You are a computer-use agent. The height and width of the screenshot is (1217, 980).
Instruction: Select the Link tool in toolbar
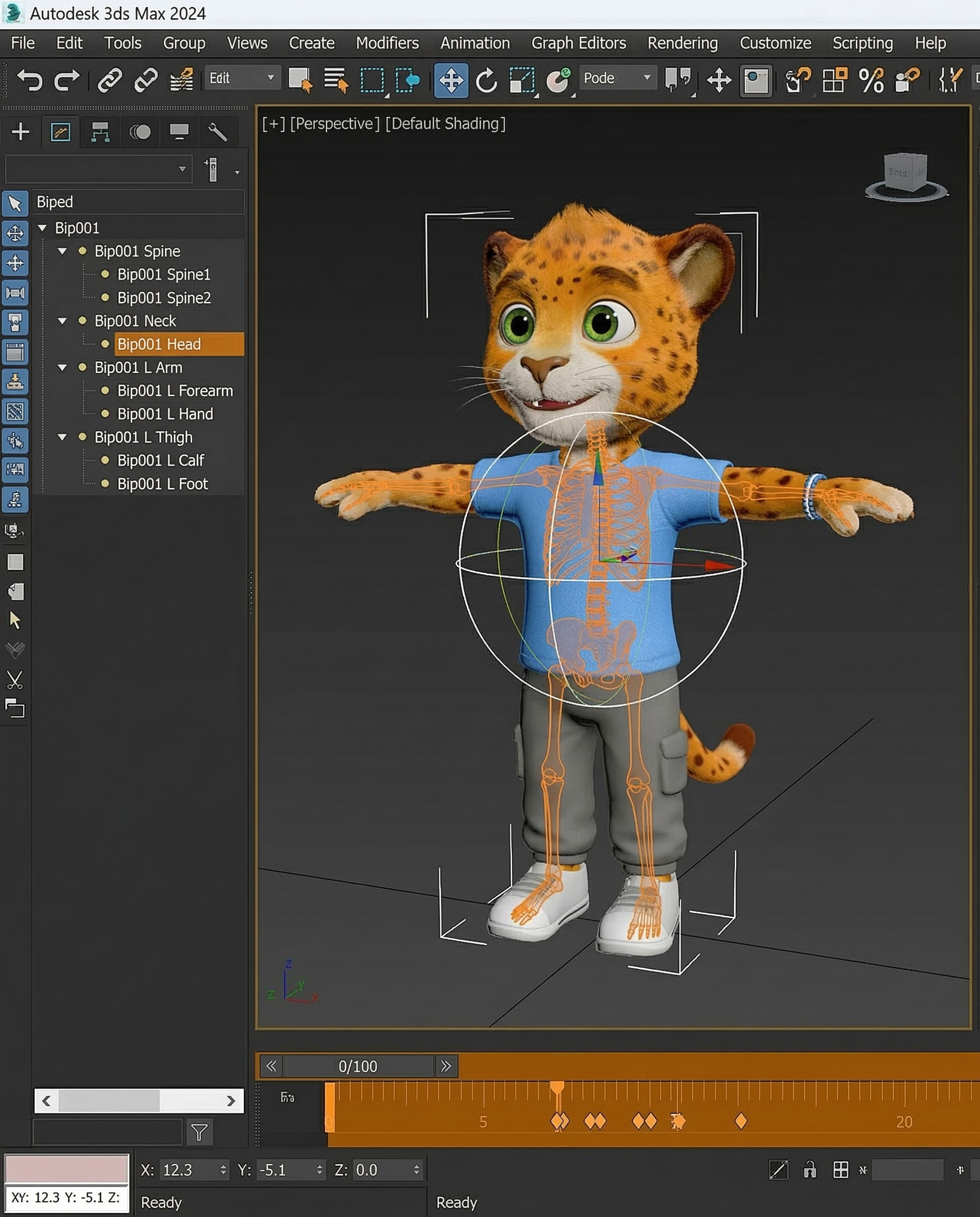[x=109, y=80]
